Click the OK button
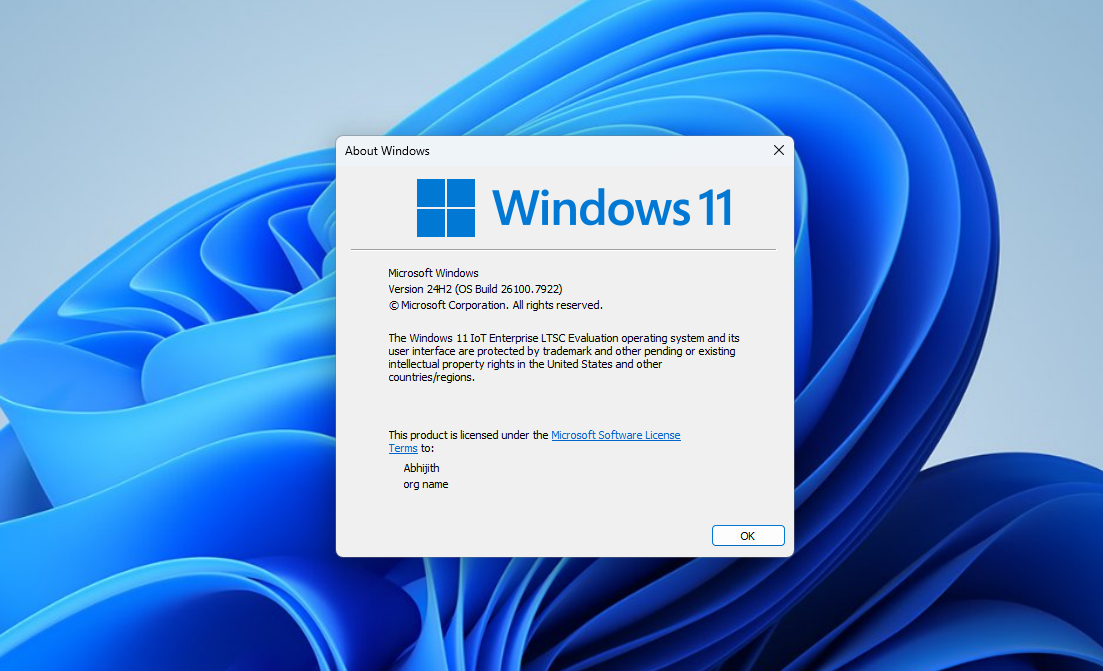The image size is (1103, 671). click(x=748, y=535)
